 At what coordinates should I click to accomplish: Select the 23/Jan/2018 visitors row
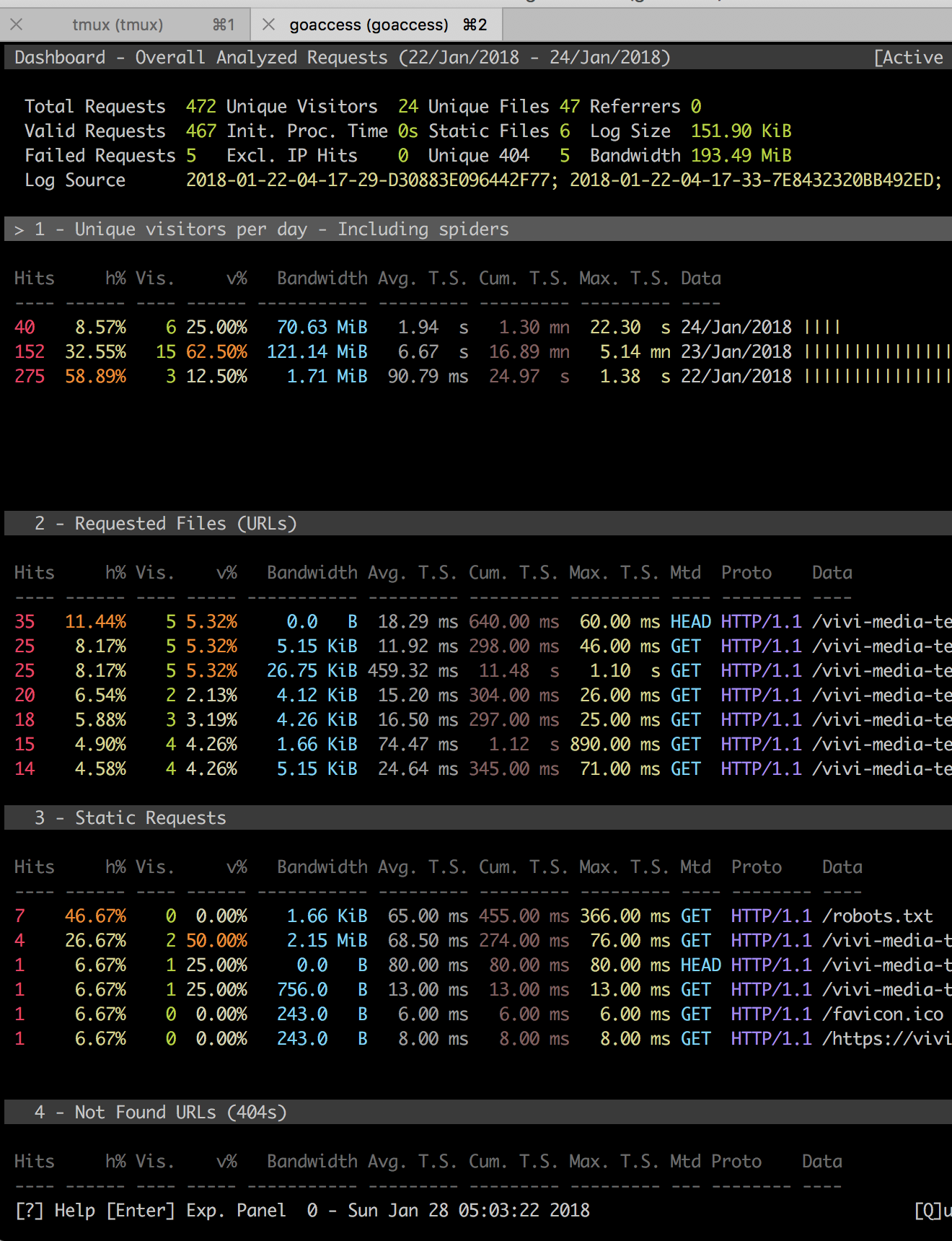[736, 352]
